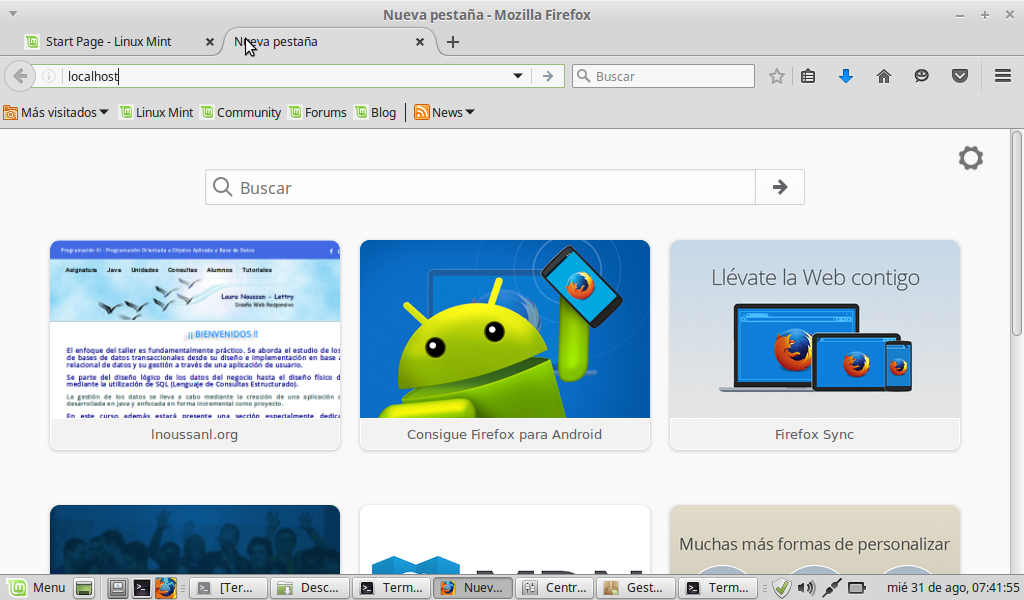This screenshot has height=600, width=1024.
Task: Go to Firefox home page icon
Action: coord(884,76)
